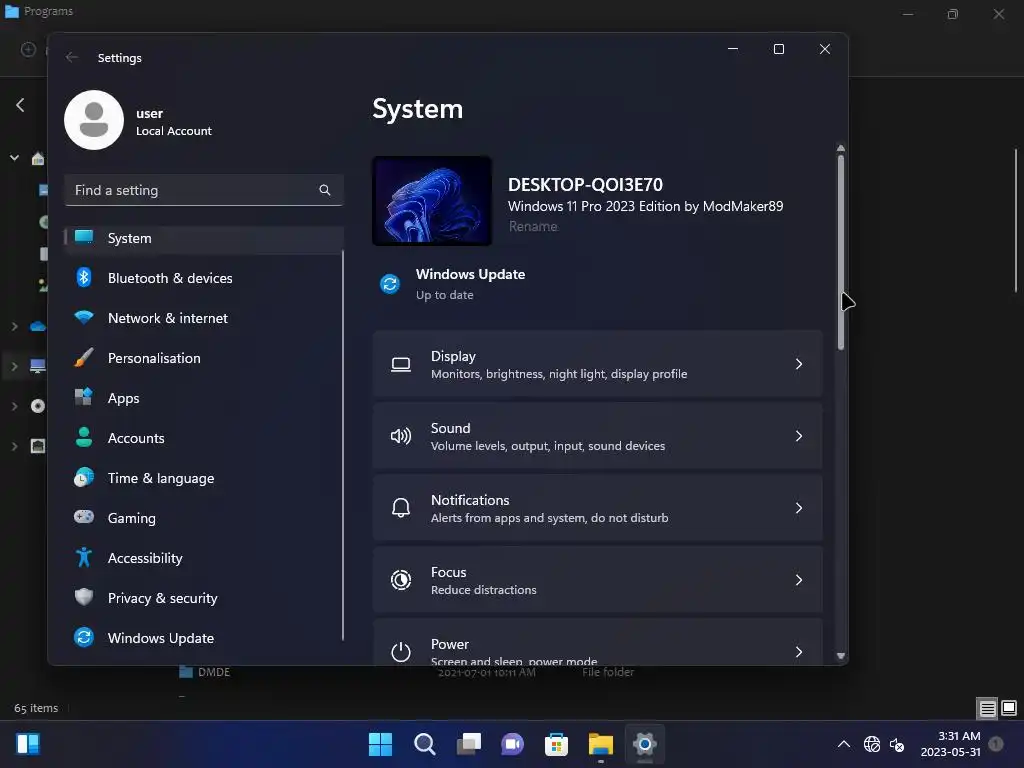Open the clock showing 3:31 AM
This screenshot has height=768, width=1024.
coord(950,744)
